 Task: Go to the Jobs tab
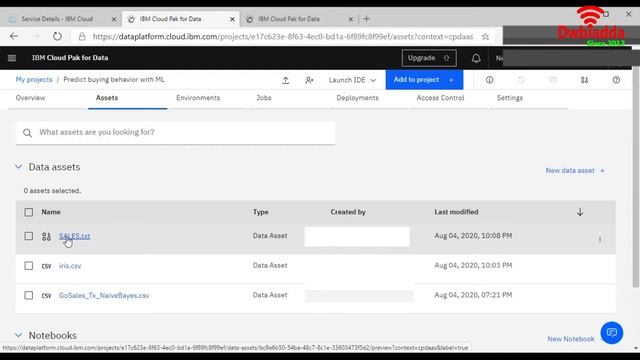pos(264,98)
